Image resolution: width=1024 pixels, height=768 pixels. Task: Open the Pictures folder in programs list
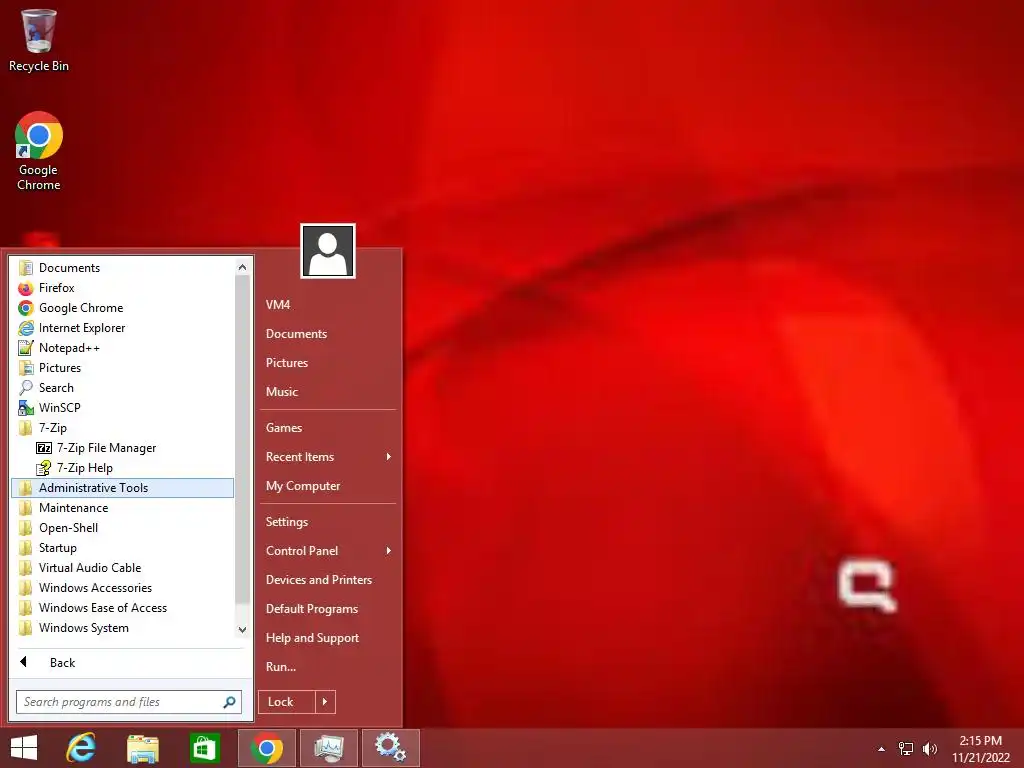point(122,368)
